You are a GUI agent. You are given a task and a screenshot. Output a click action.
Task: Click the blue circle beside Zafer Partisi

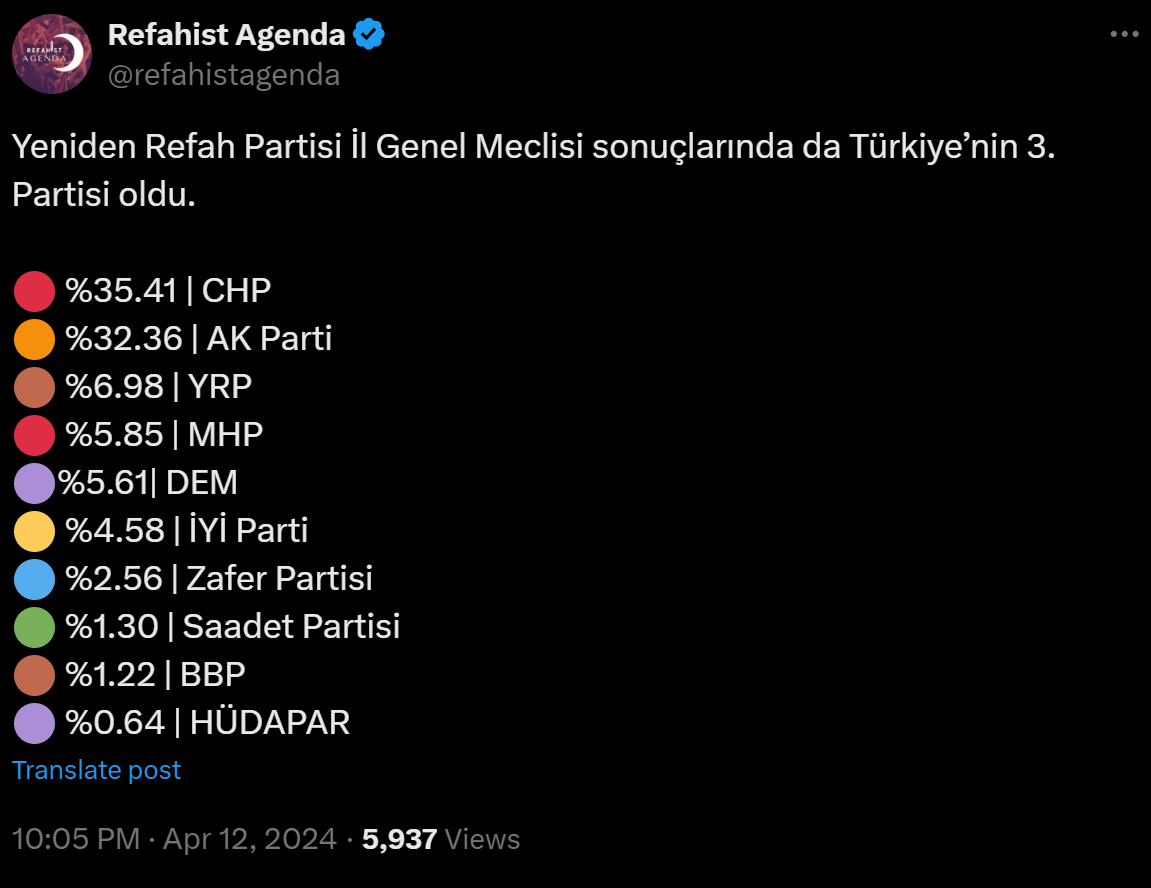tap(34, 579)
